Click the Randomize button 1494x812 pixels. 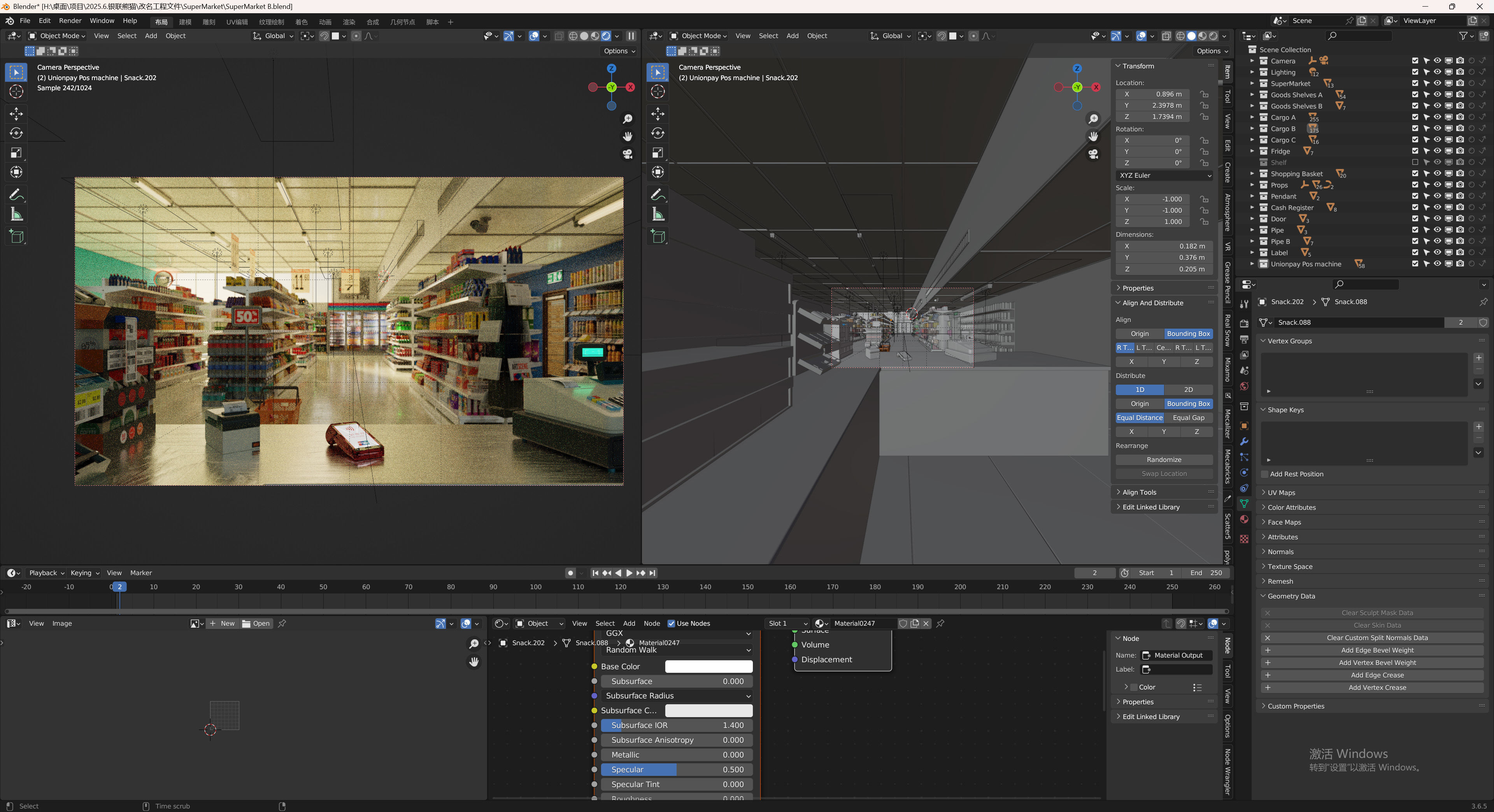1164,460
